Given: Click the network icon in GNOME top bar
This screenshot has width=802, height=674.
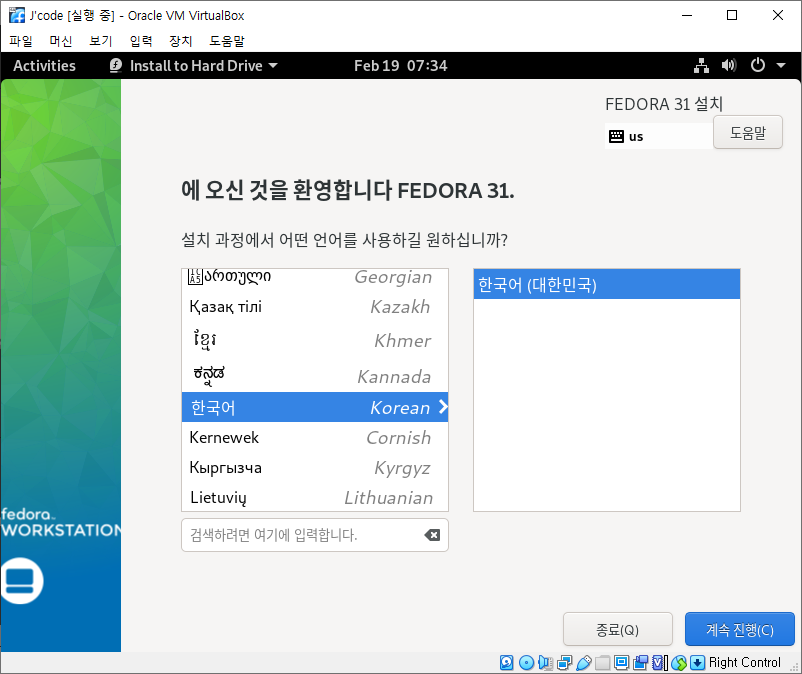Looking at the screenshot, I should [x=701, y=65].
